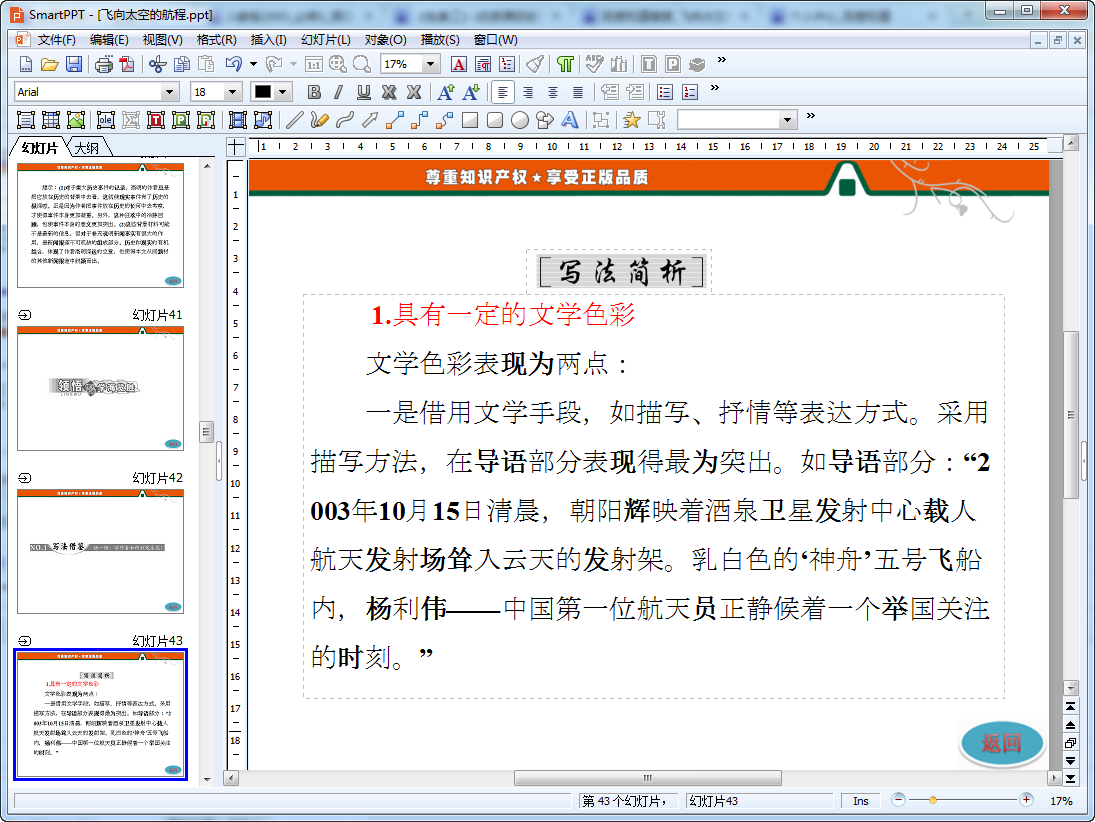Open the 编辑(E) menu

click(x=109, y=40)
